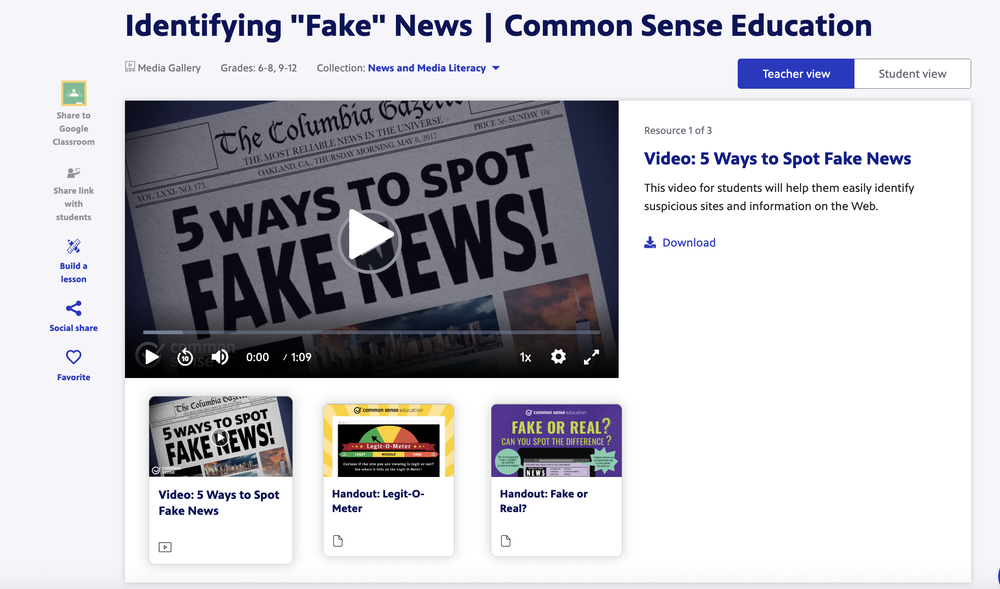Screen dimensions: 1000x589
Task: Open the Handout: Fake or Real? card
Action: click(x=556, y=480)
